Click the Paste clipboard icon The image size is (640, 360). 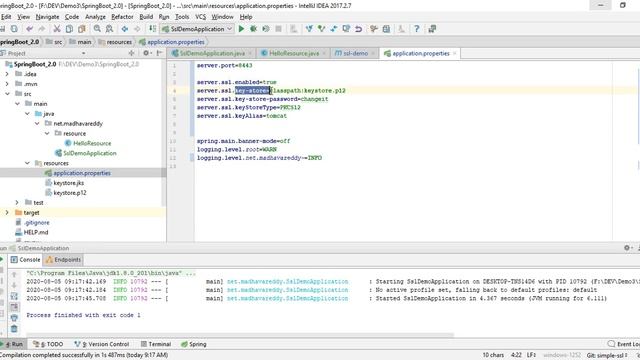(82, 29)
